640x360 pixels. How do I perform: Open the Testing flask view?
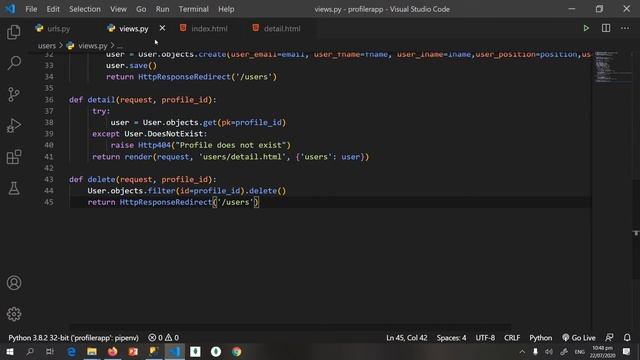14,189
